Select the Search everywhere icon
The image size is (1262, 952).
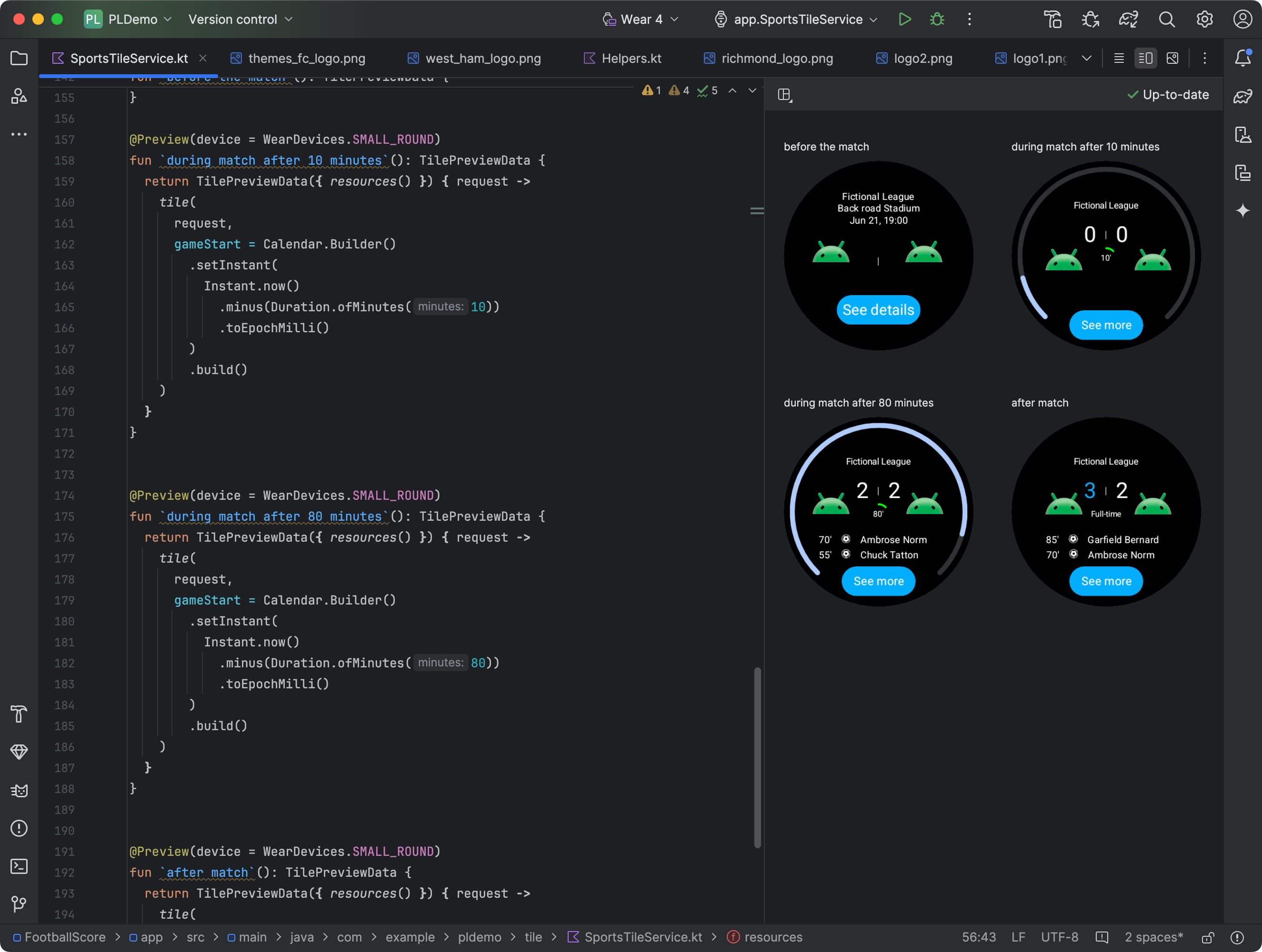pyautogui.click(x=1164, y=19)
